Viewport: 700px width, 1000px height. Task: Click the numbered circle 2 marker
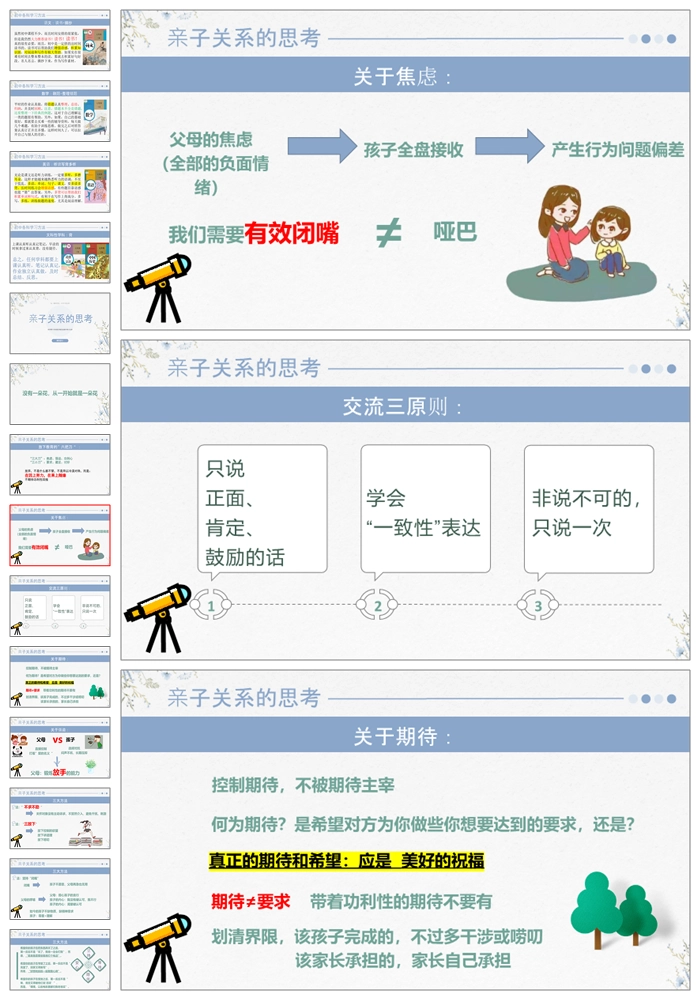tap(378, 605)
